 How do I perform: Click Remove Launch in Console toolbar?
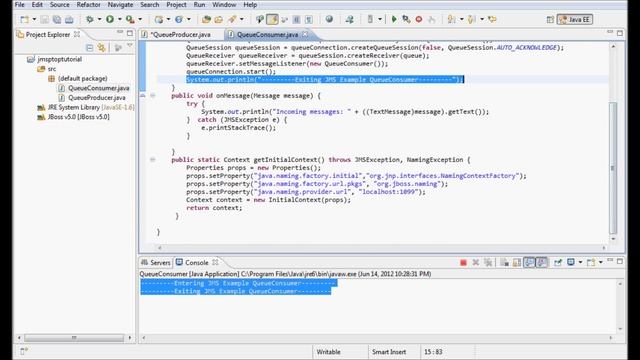476,262
